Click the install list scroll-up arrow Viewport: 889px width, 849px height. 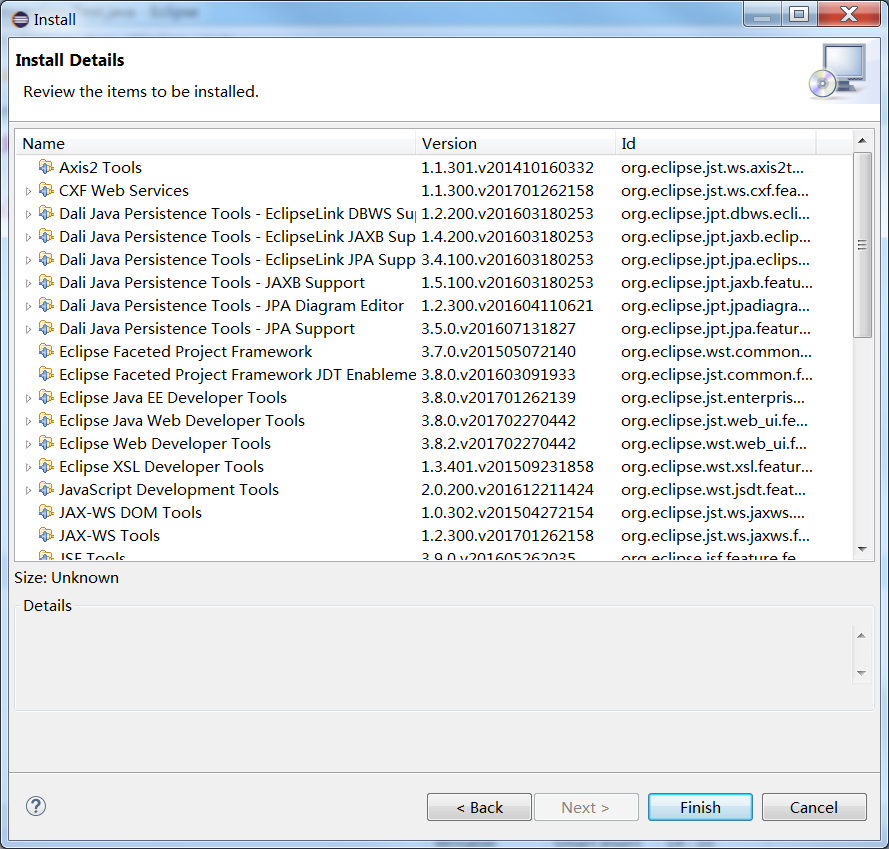[x=862, y=141]
